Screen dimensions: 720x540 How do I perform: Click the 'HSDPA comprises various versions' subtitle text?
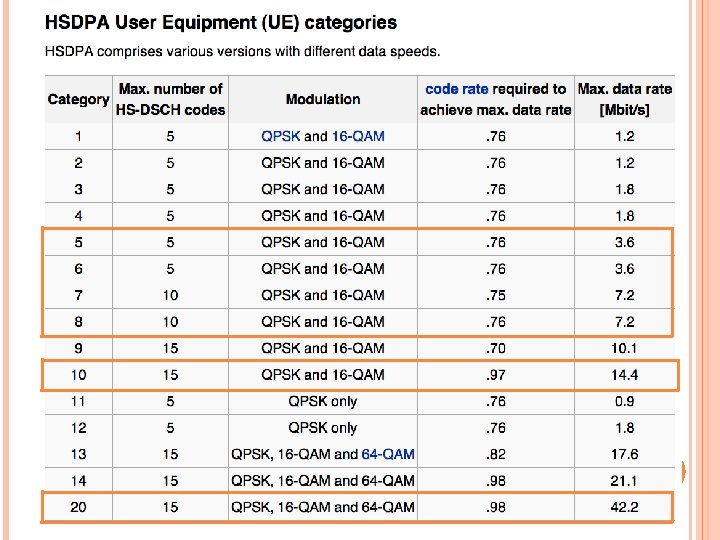coord(241,52)
